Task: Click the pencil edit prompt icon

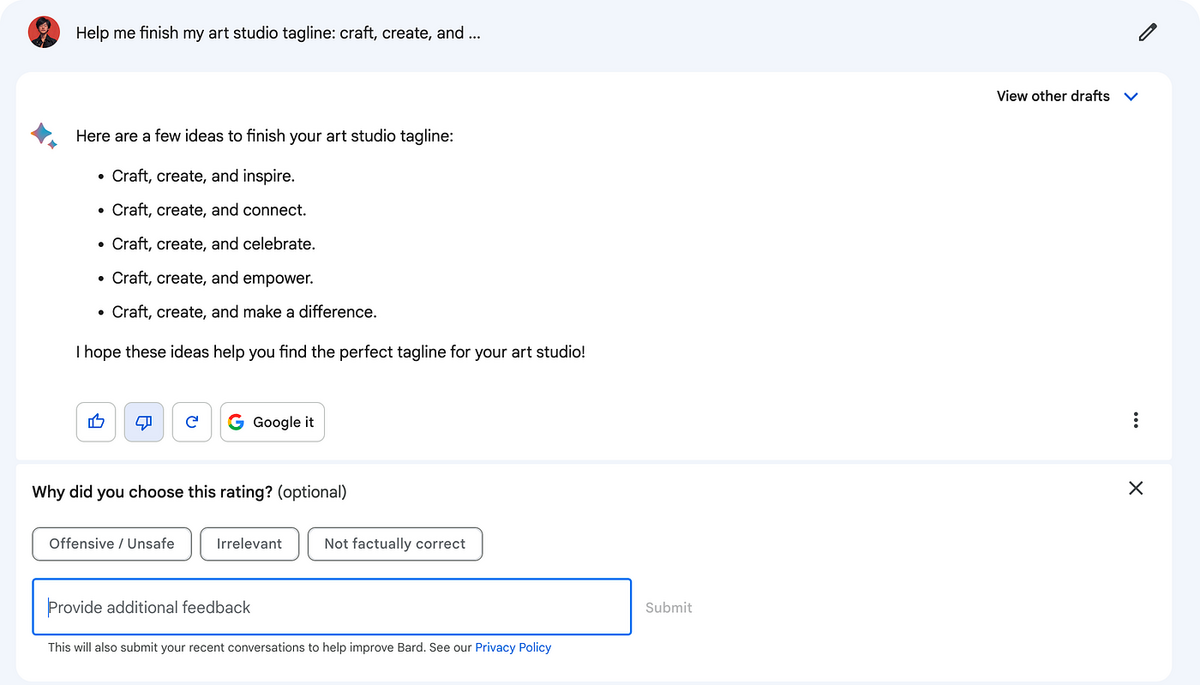Action: (1147, 32)
